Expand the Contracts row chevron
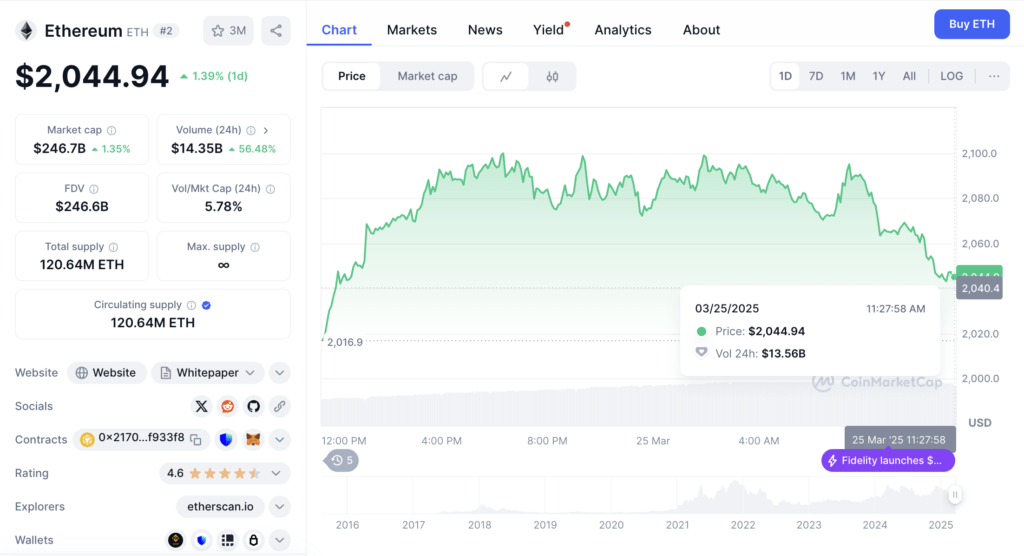 pyautogui.click(x=280, y=440)
